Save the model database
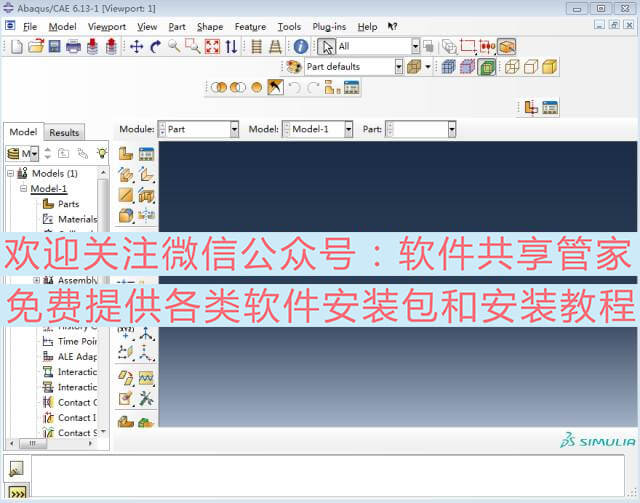 pos(54,47)
